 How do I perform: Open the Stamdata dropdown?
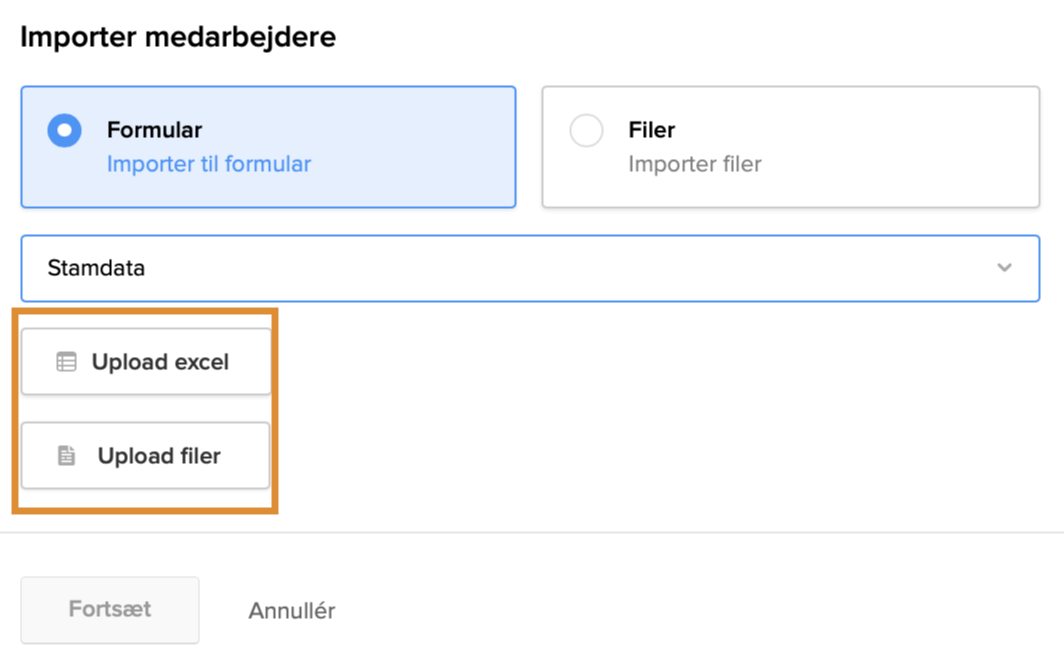click(530, 268)
